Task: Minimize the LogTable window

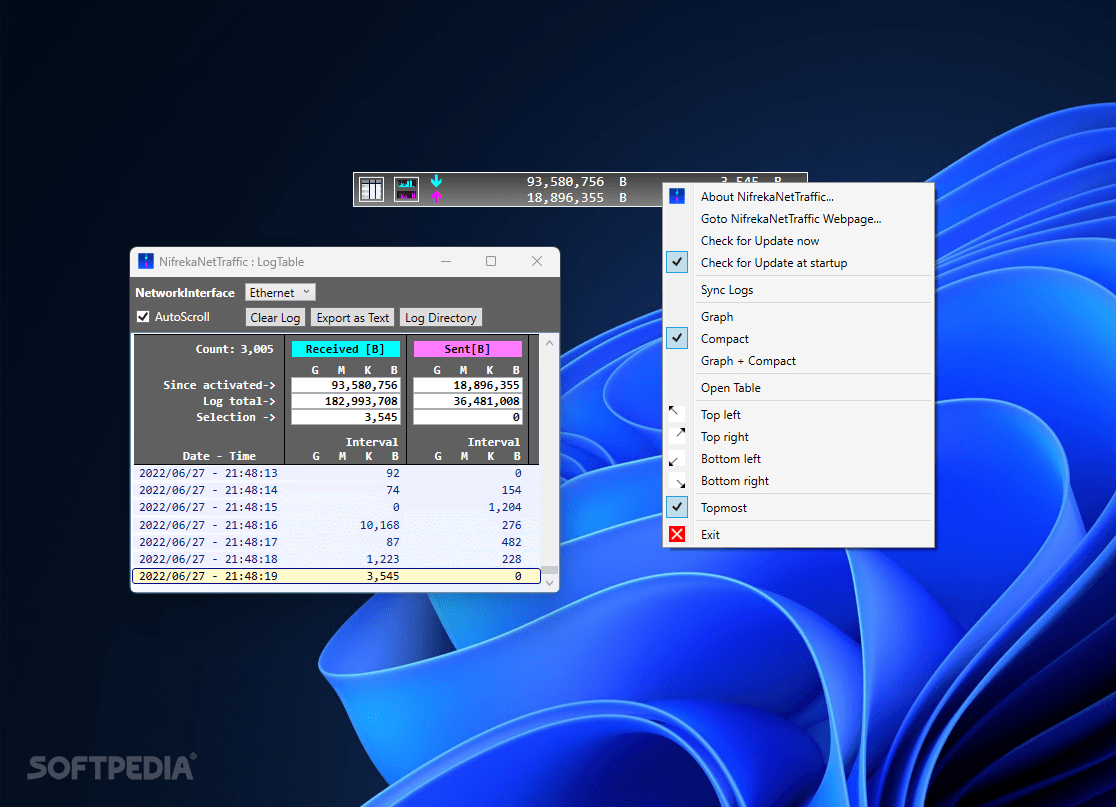Action: click(446, 261)
